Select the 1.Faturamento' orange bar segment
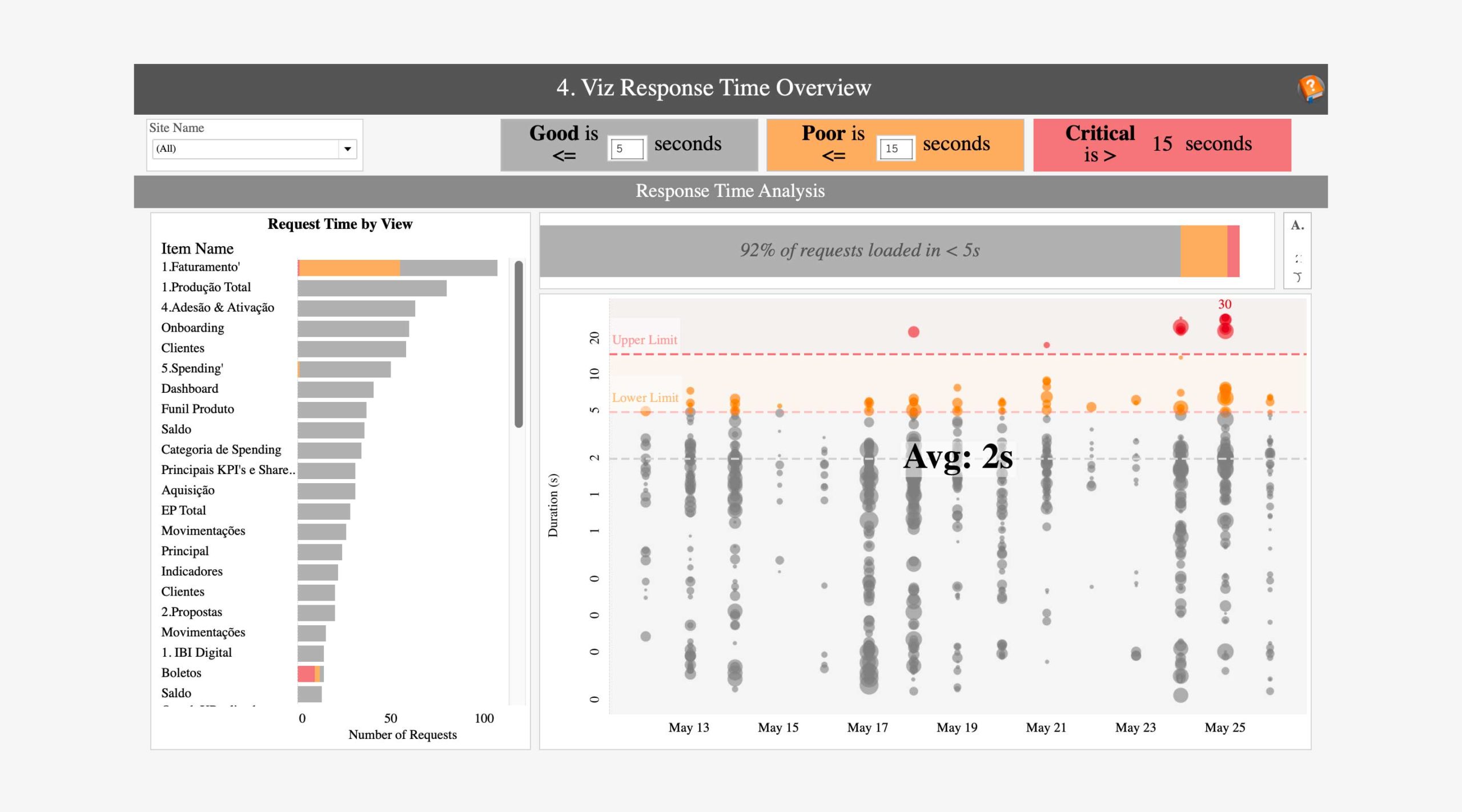This screenshot has width=1462, height=812. [x=349, y=268]
